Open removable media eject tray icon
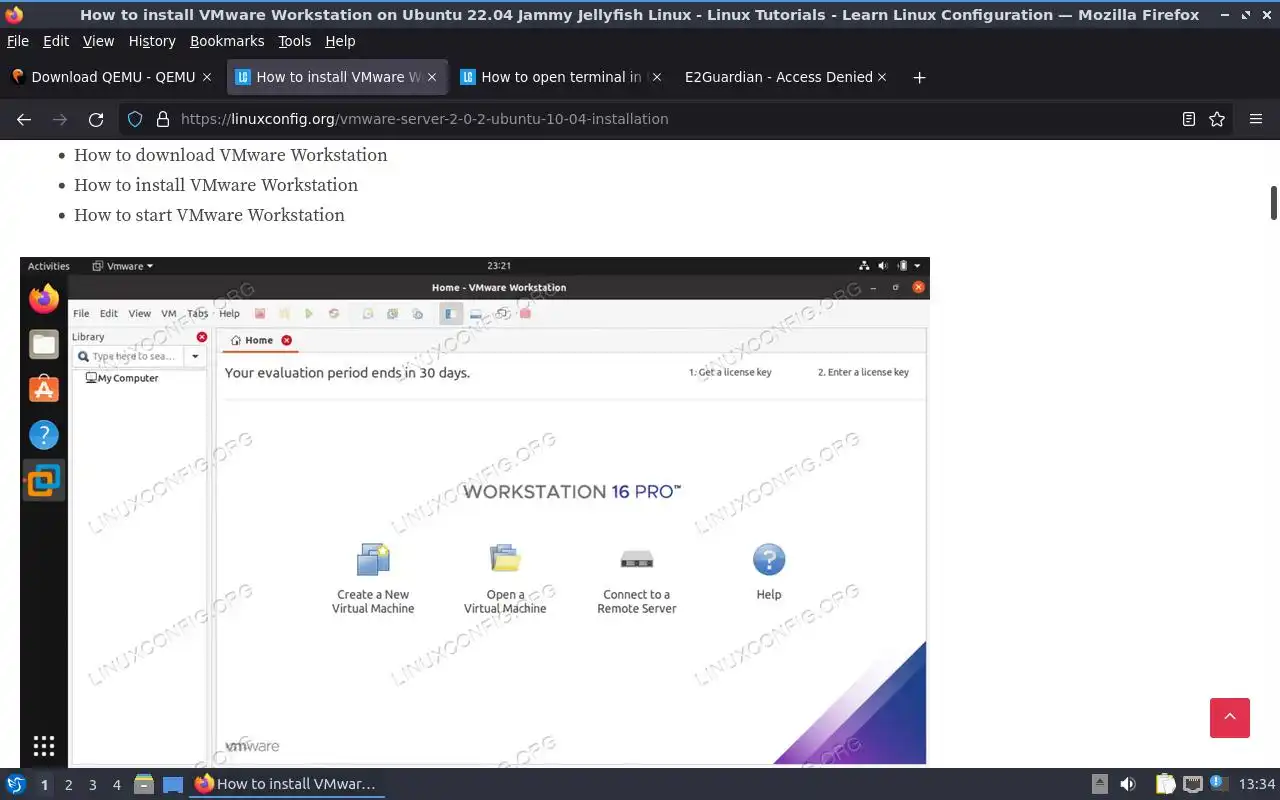This screenshot has height=800, width=1280. [x=1100, y=784]
